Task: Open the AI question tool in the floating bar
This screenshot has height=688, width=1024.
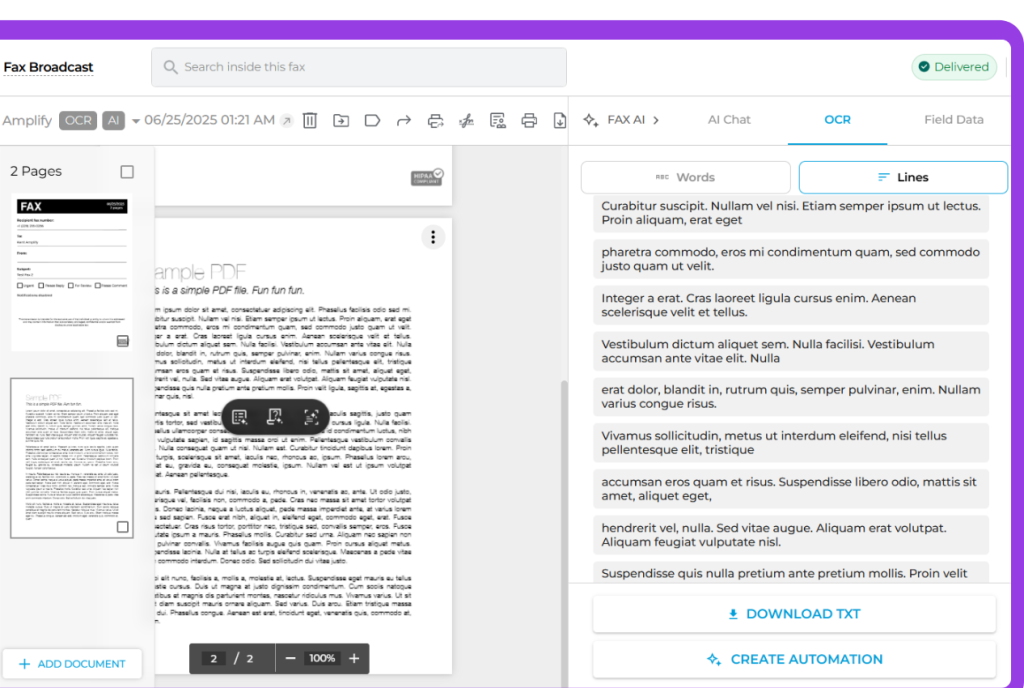Action: click(x=276, y=417)
